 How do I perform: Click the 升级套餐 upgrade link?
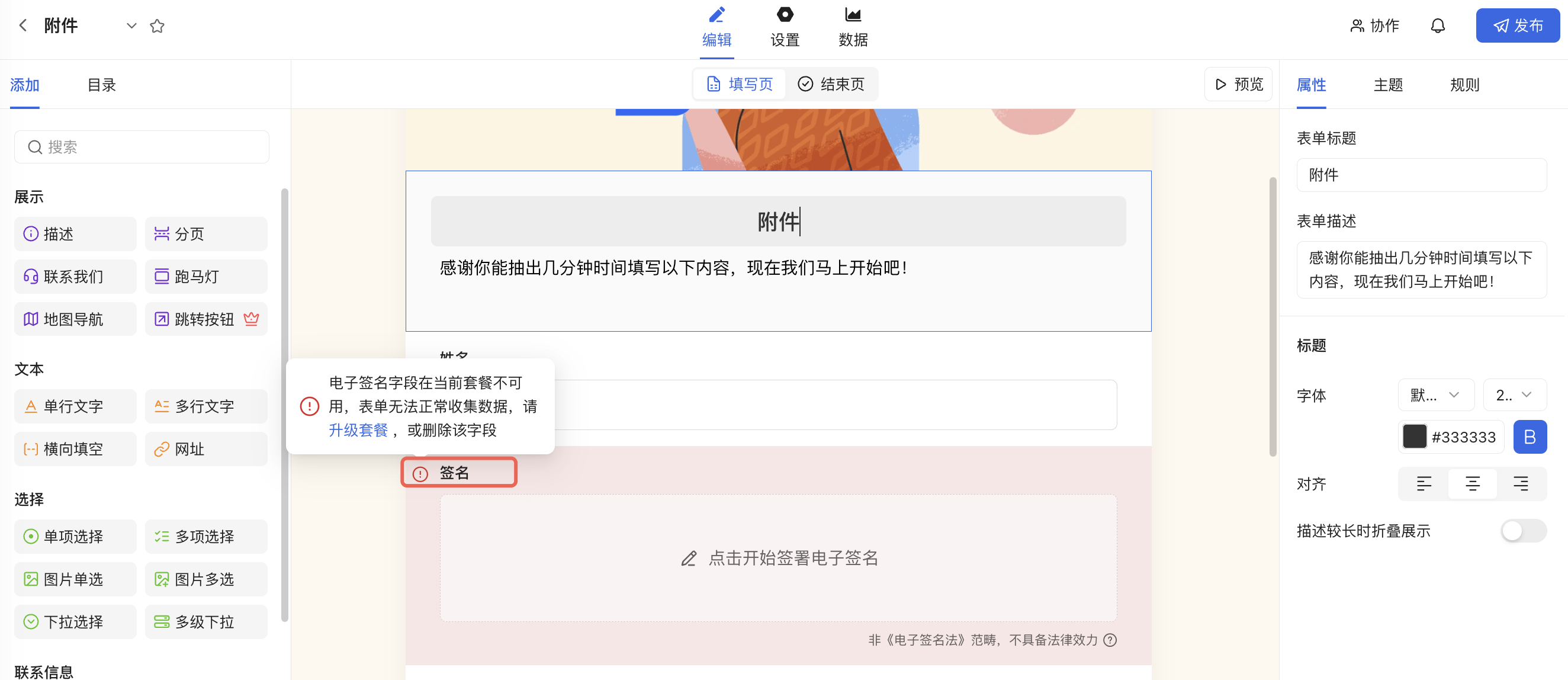point(358,431)
